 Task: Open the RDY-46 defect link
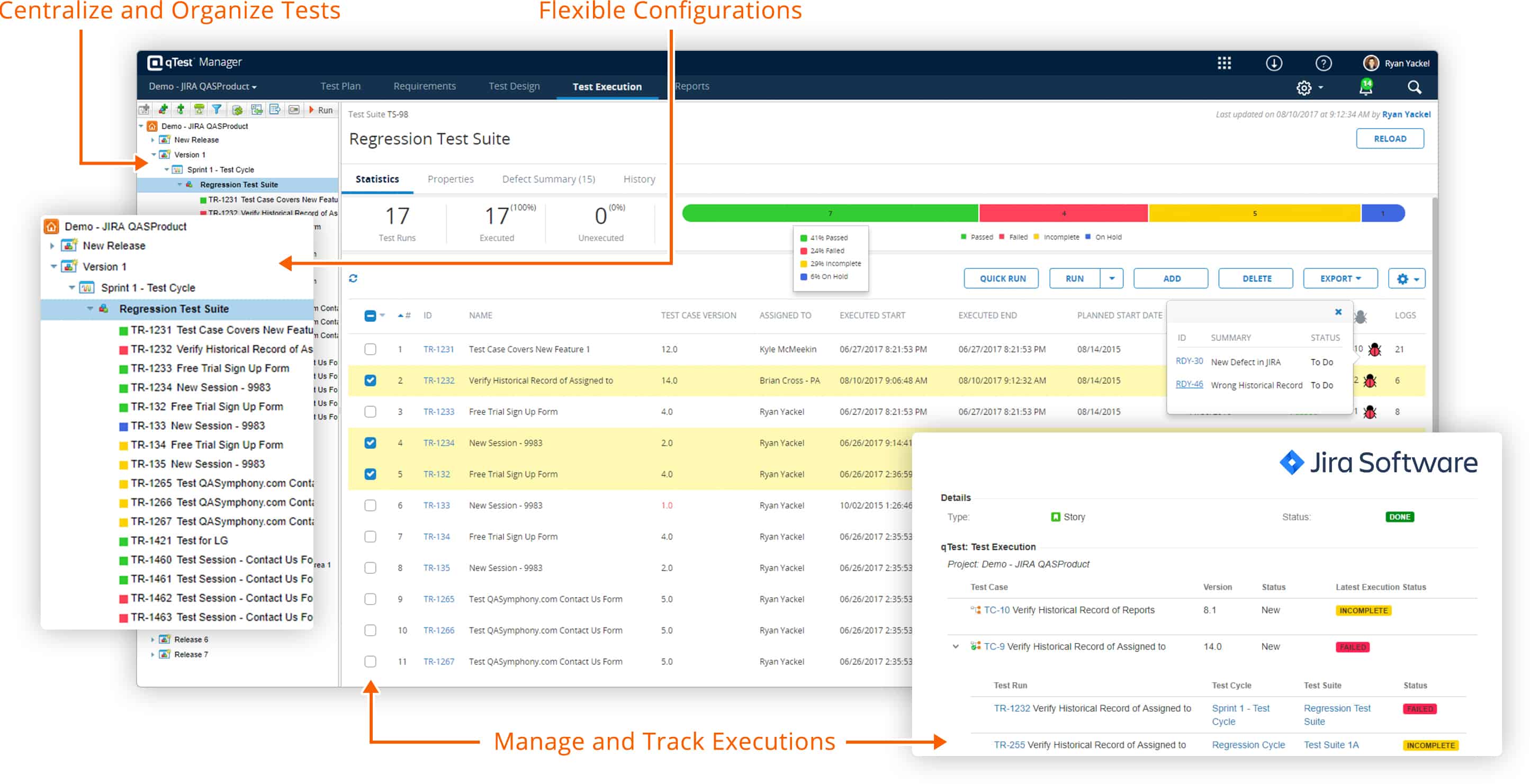pyautogui.click(x=1189, y=384)
